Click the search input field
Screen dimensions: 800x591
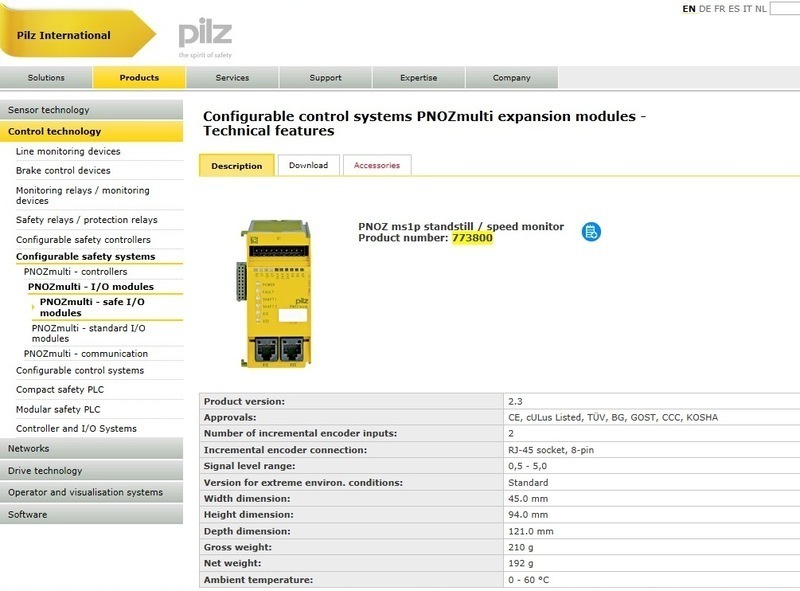[x=785, y=8]
